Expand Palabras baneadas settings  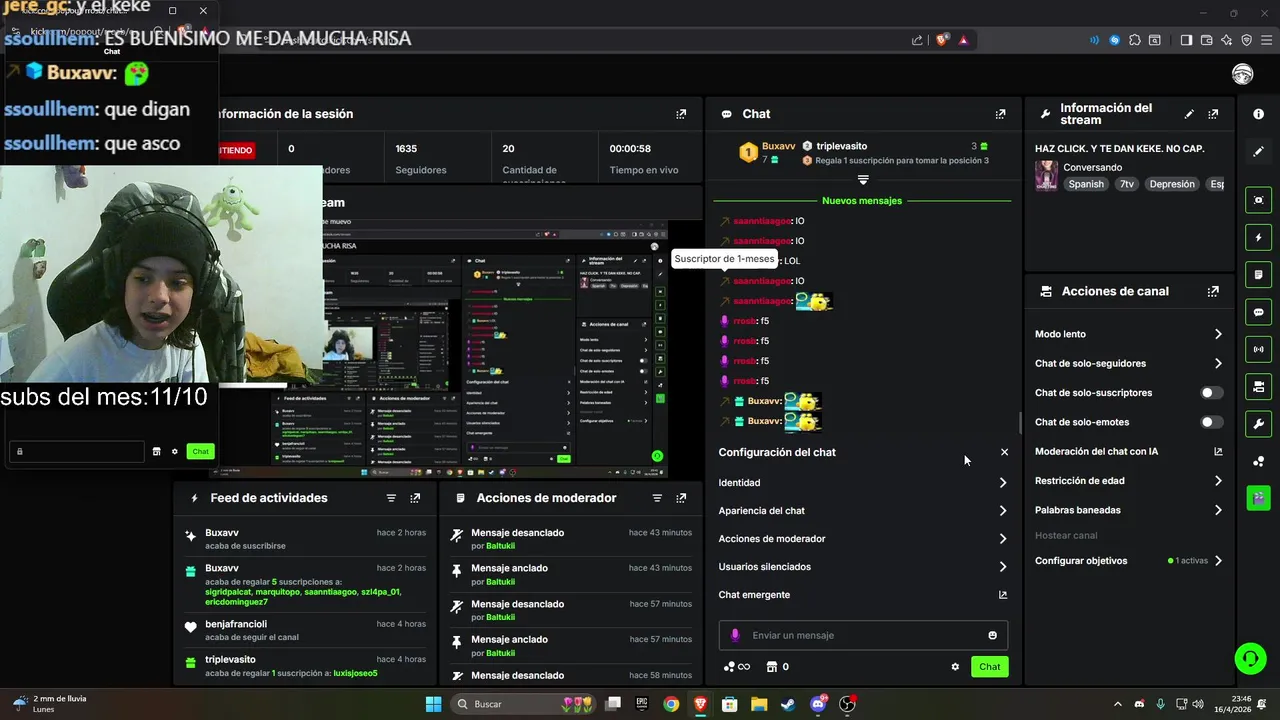pos(1218,510)
